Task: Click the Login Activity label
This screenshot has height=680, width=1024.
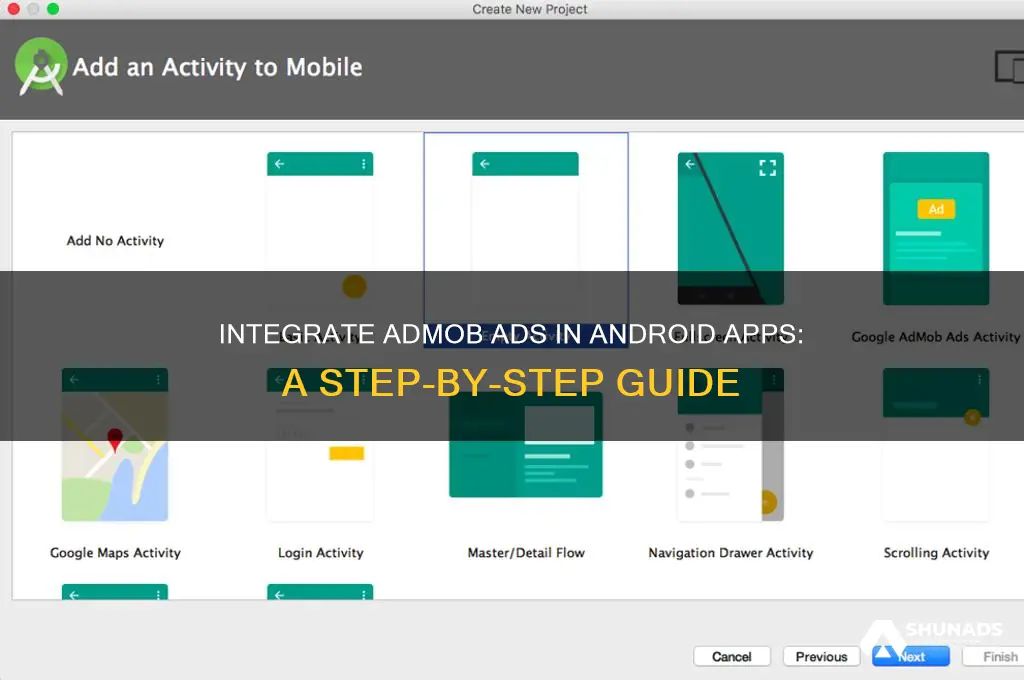Action: click(x=321, y=553)
